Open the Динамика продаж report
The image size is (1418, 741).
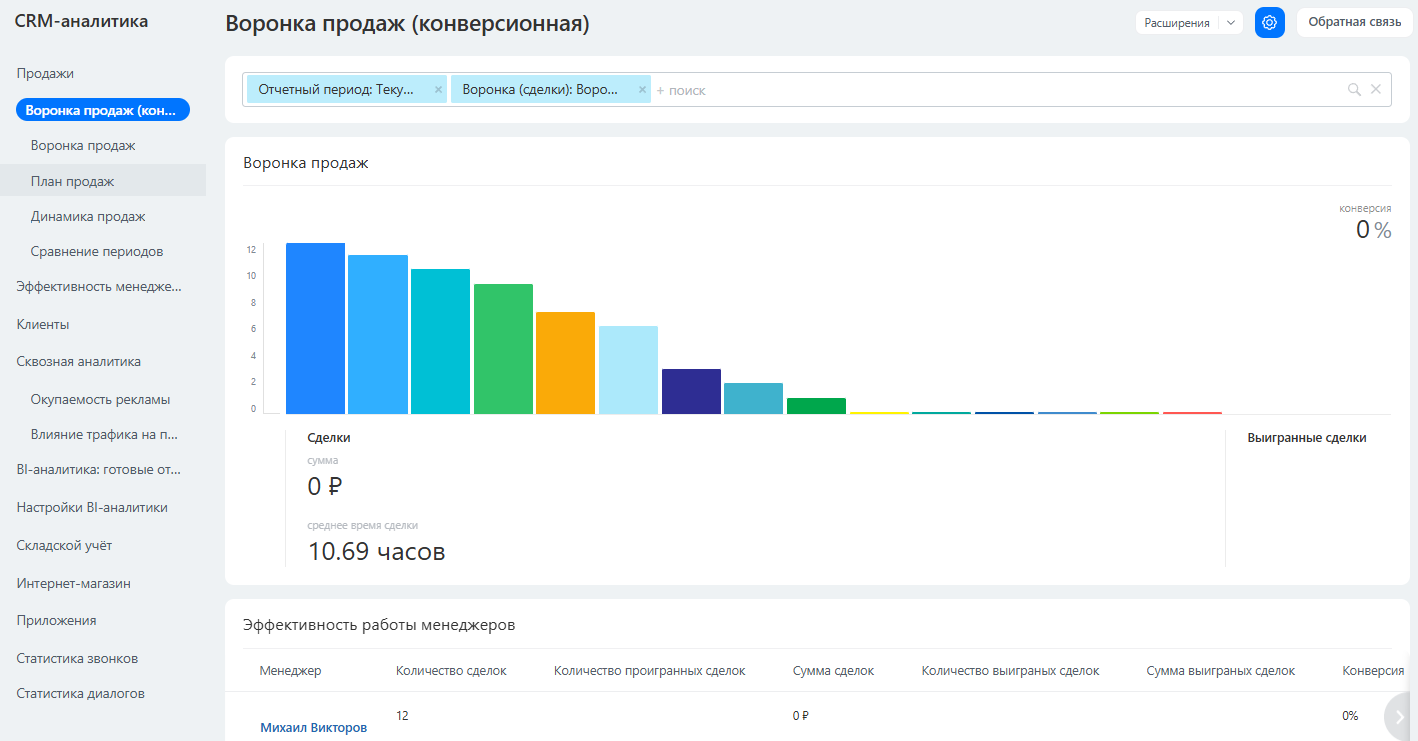coord(88,216)
